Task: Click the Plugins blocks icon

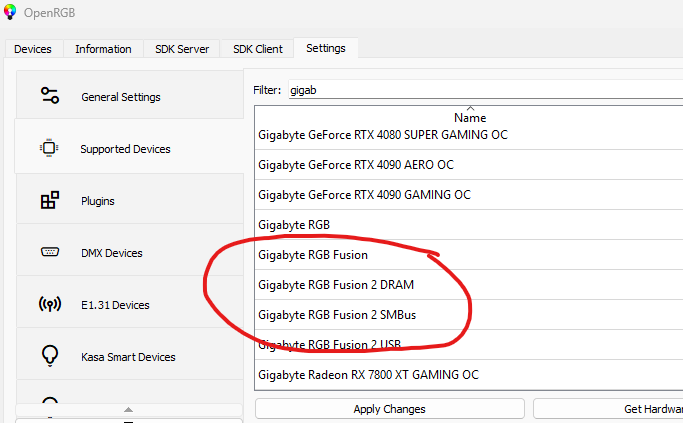Action: point(50,200)
